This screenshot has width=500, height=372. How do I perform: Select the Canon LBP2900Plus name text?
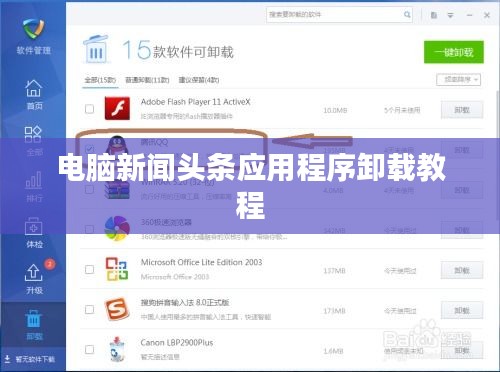[177, 343]
